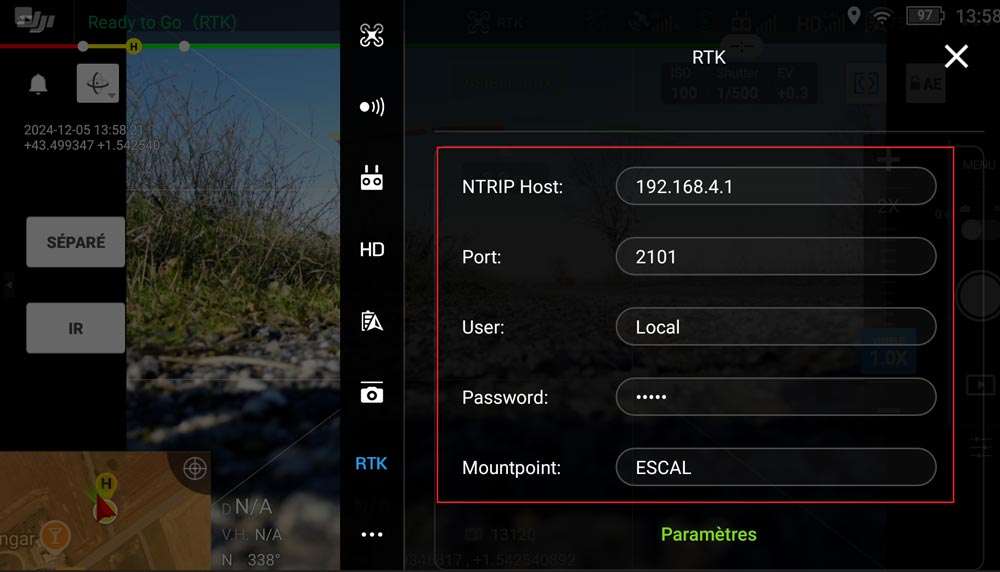Click the Password input field
The image size is (1000, 572).
[x=775, y=397]
